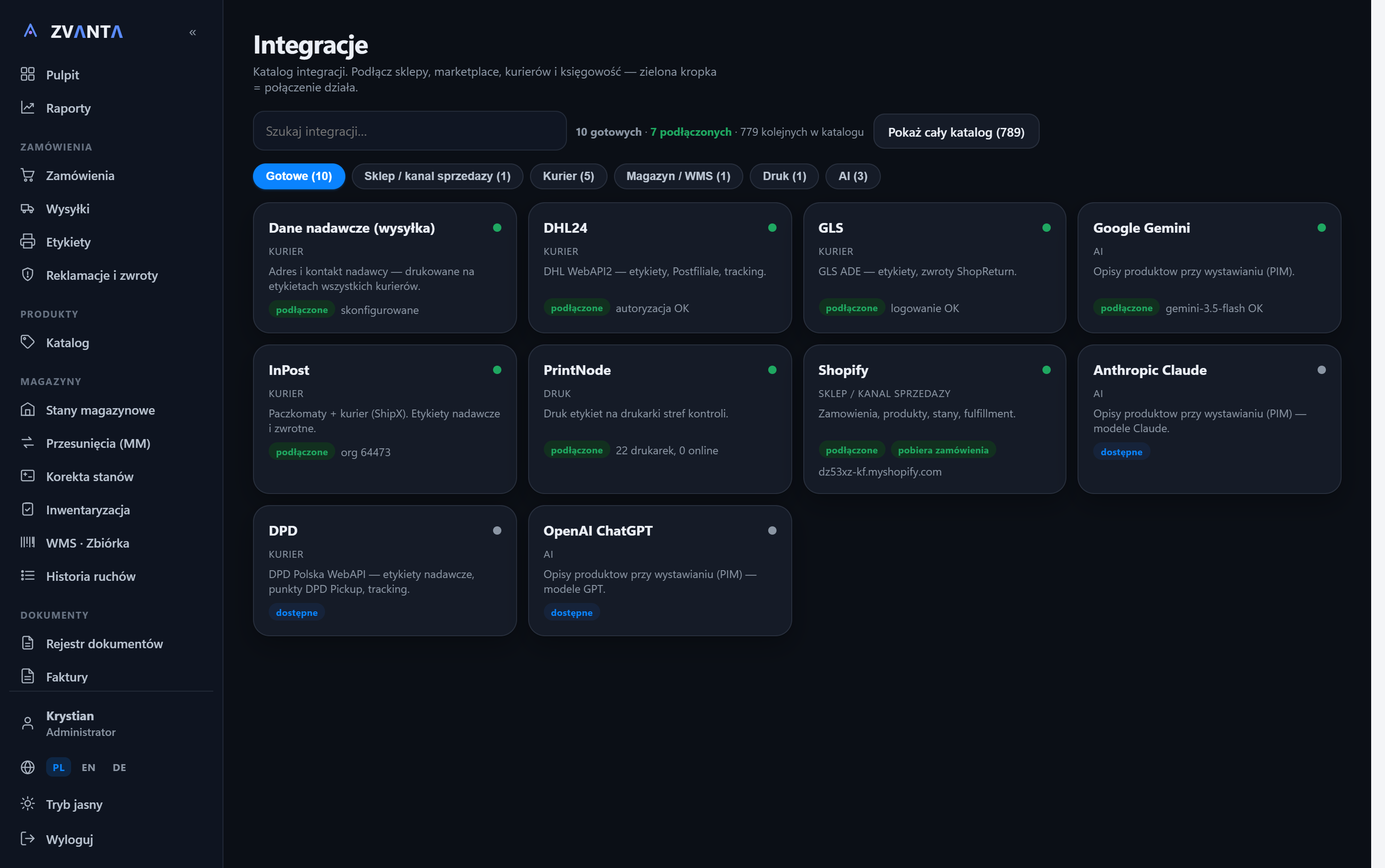This screenshot has width=1385, height=868.
Task: Select the Gotowe (10) filter tab
Action: [299, 176]
